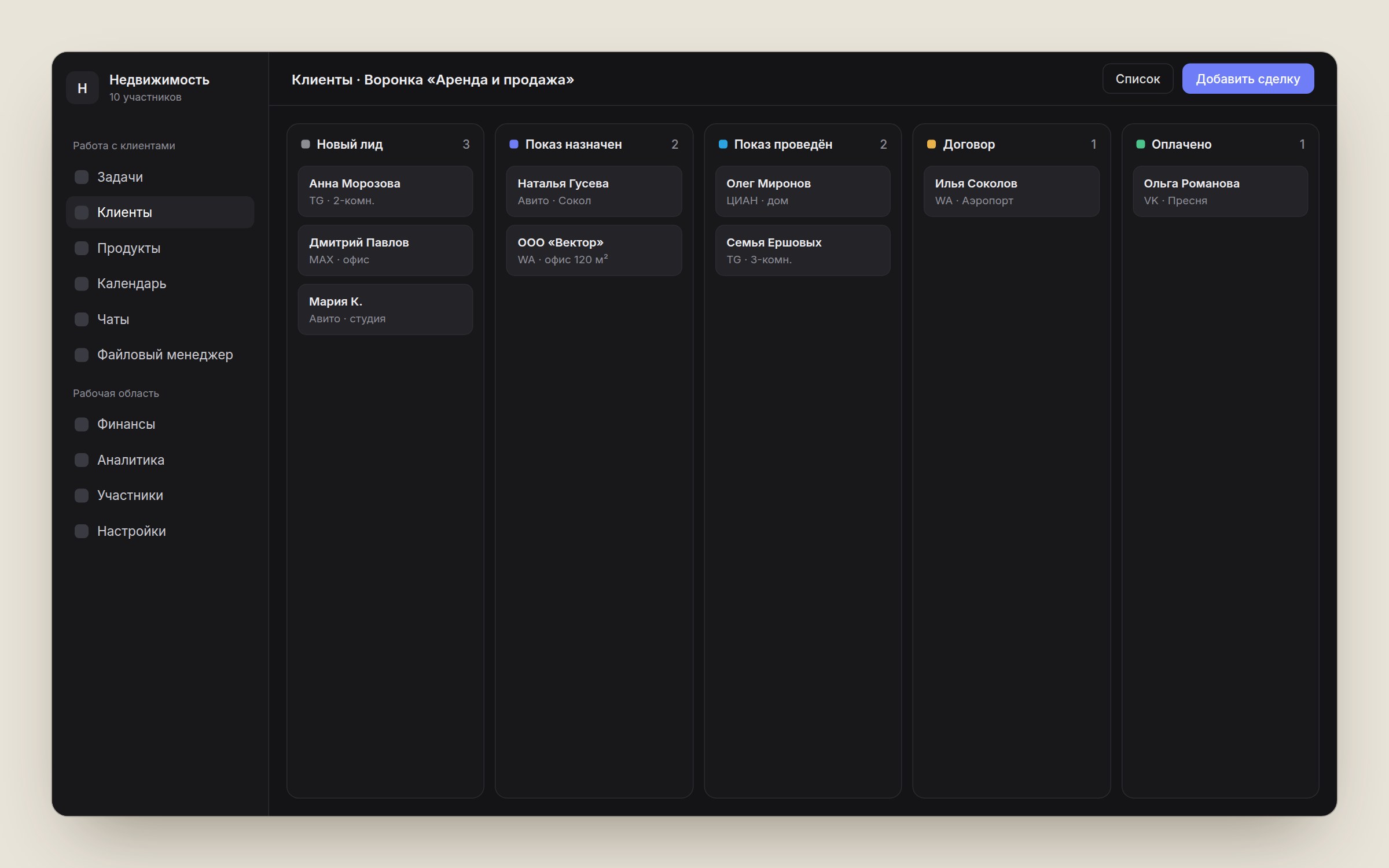Click the purple dot of Показ назначен
Screen dimensions: 1389x868
pos(514,144)
